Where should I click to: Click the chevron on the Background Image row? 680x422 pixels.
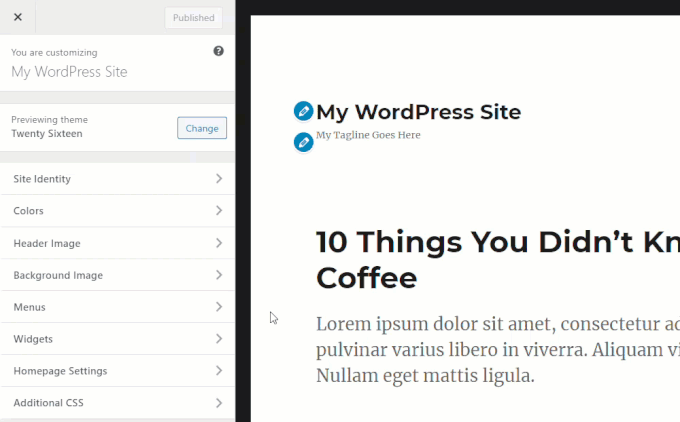pyautogui.click(x=219, y=275)
